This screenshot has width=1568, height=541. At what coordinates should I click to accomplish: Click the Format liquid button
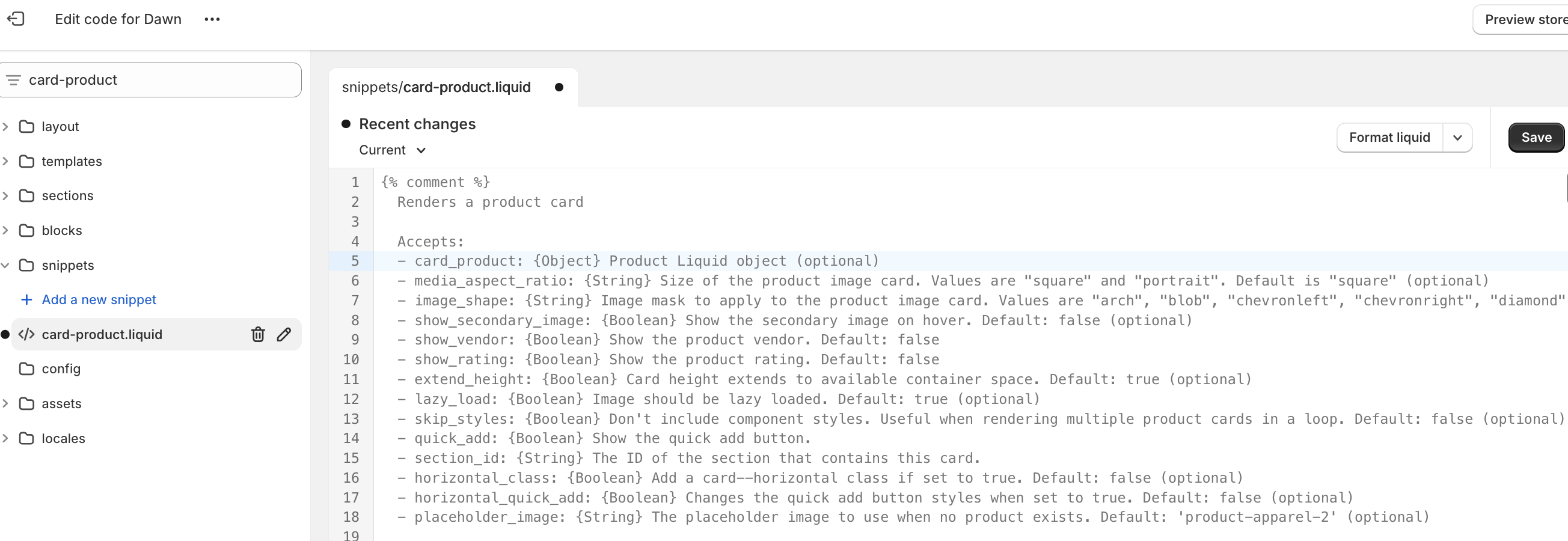1389,138
